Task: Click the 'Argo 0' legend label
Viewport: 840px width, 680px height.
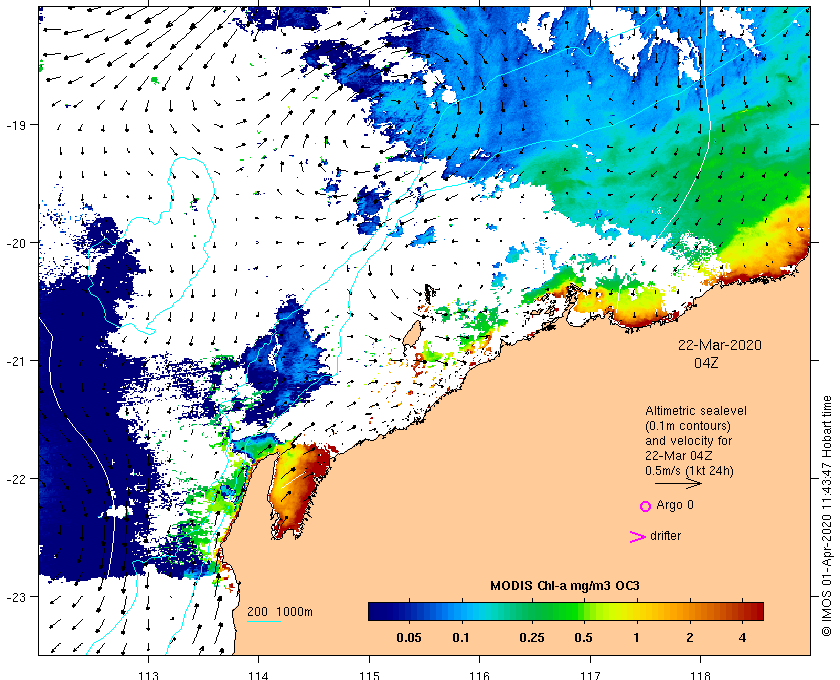Action: (x=675, y=505)
